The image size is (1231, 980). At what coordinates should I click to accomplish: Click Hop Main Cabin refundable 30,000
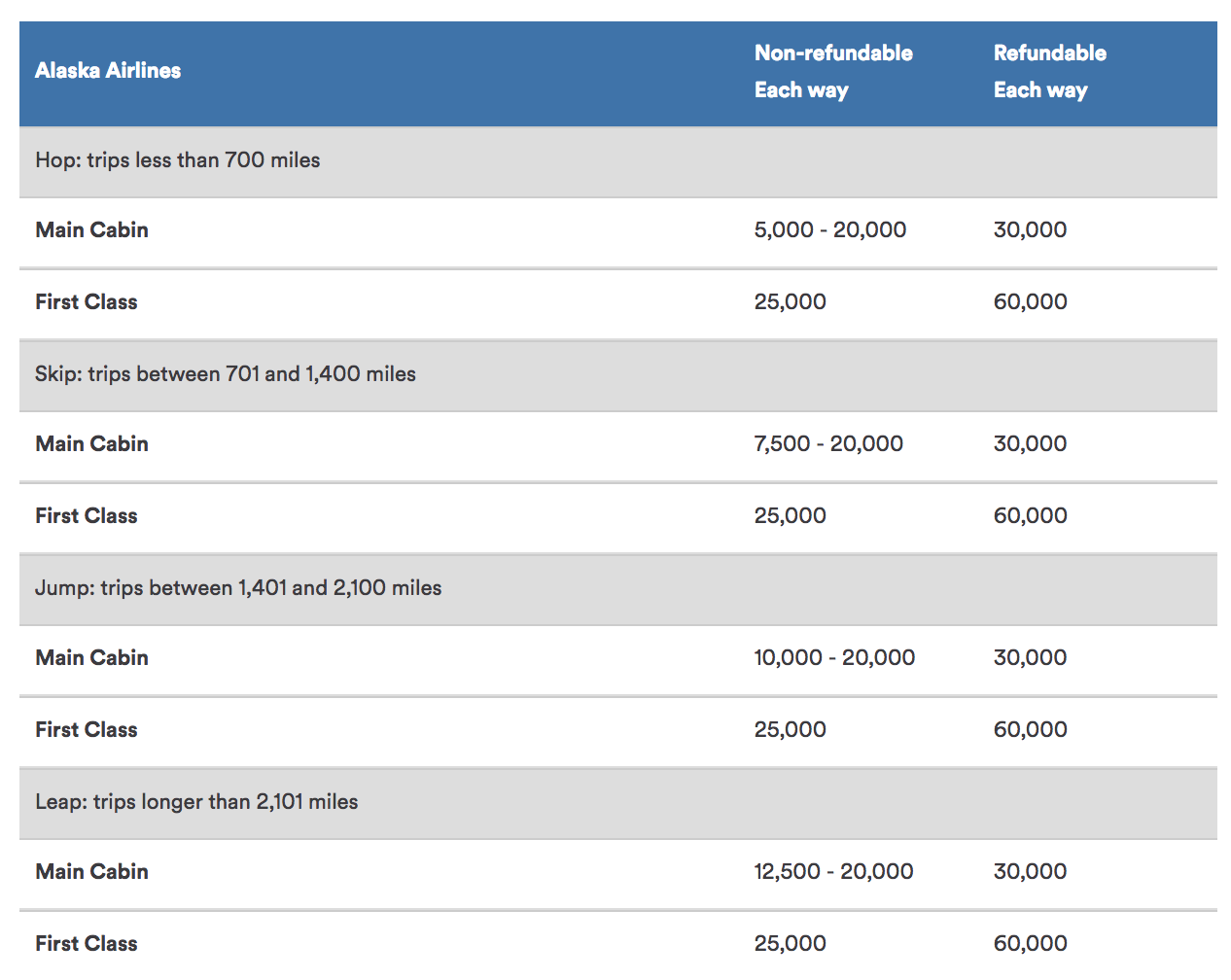[x=1031, y=230]
